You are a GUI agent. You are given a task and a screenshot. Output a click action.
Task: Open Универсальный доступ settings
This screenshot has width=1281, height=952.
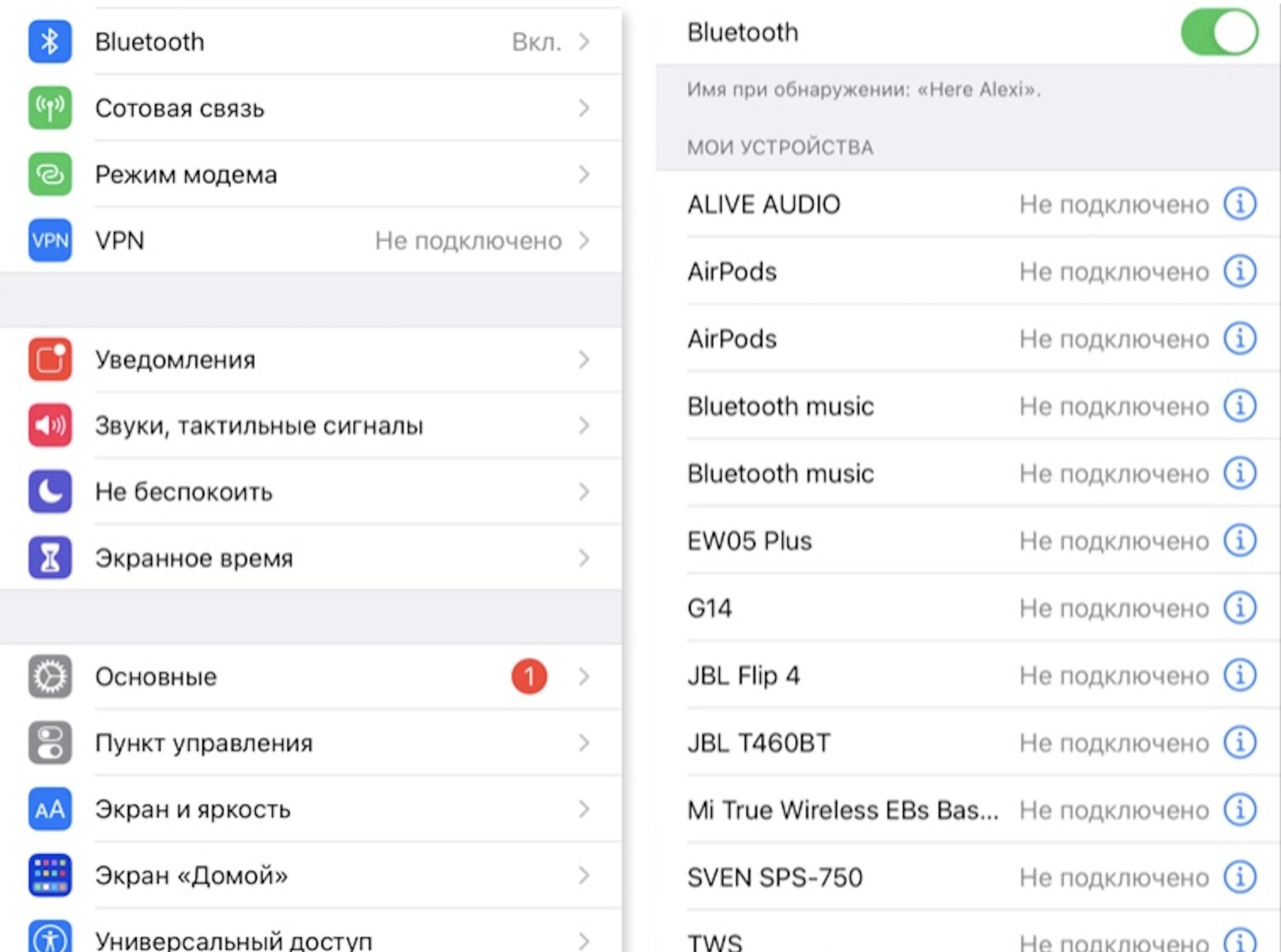pyautogui.click(x=311, y=931)
